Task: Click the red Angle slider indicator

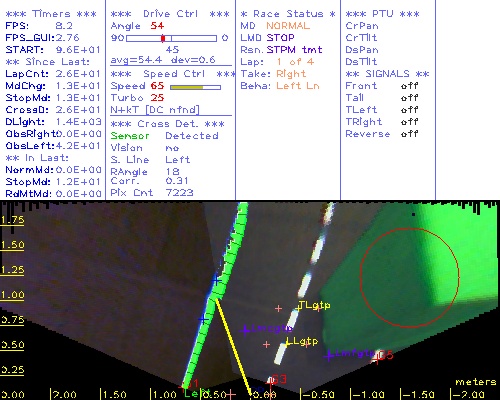Action: pos(163,38)
